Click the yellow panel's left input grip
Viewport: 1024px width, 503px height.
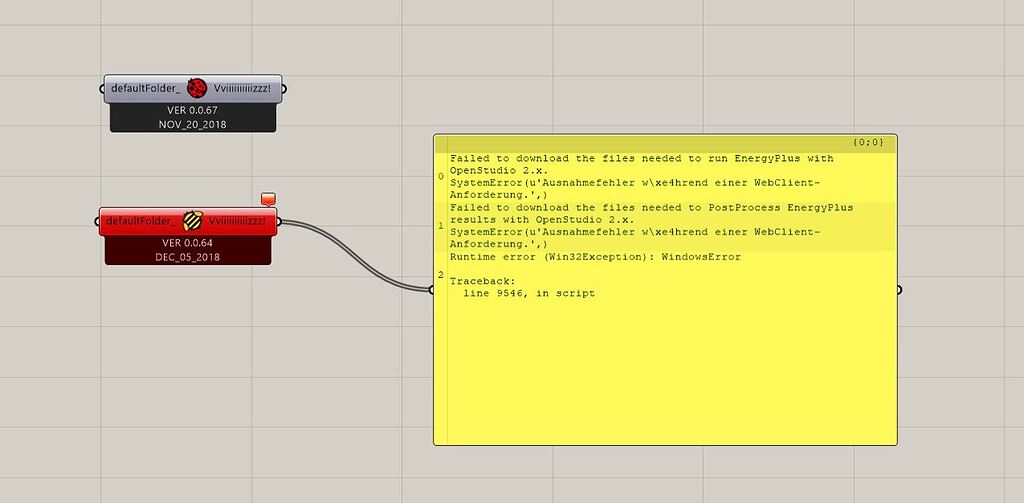pos(432,290)
